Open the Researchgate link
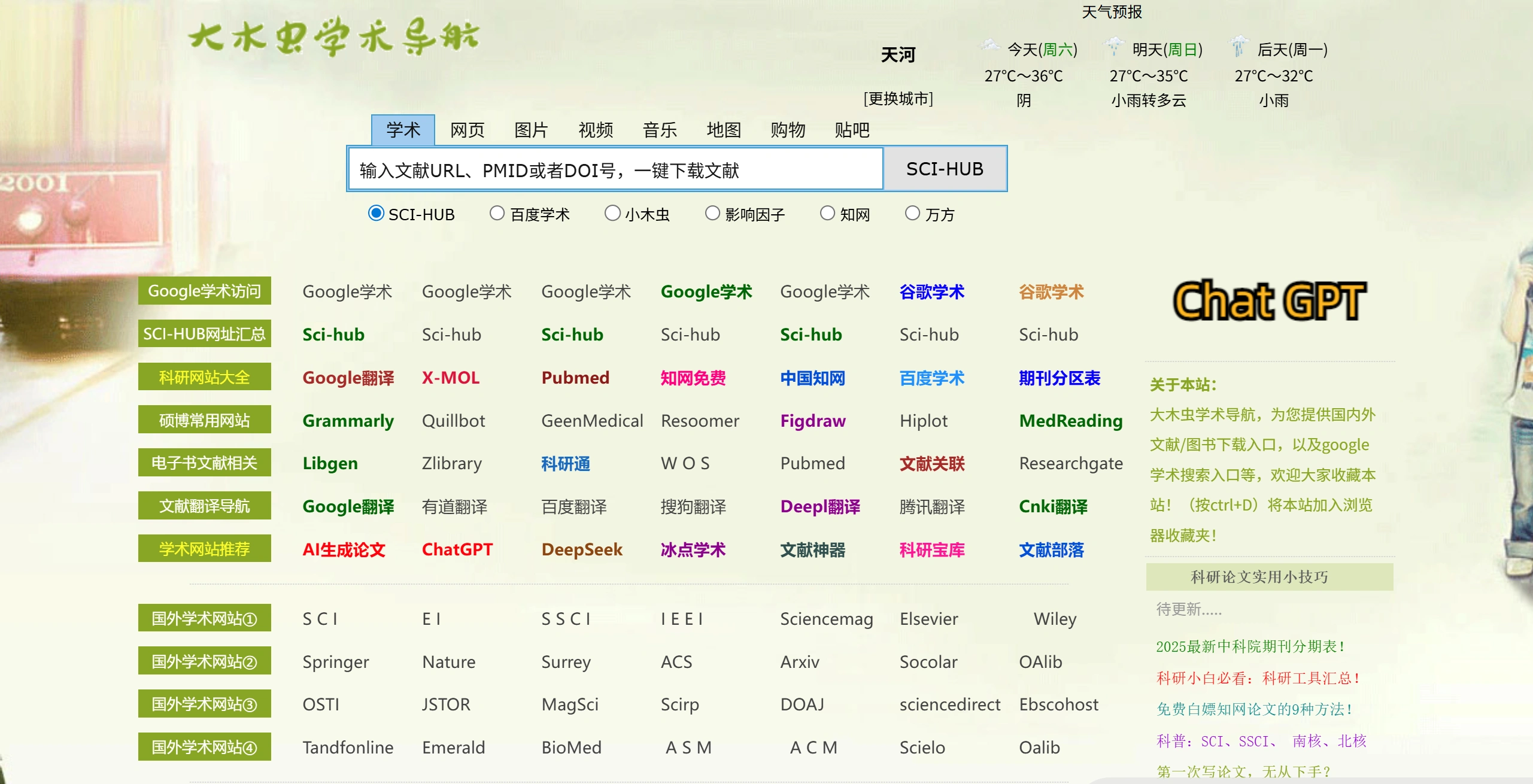1533x784 pixels. pyautogui.click(x=1071, y=463)
